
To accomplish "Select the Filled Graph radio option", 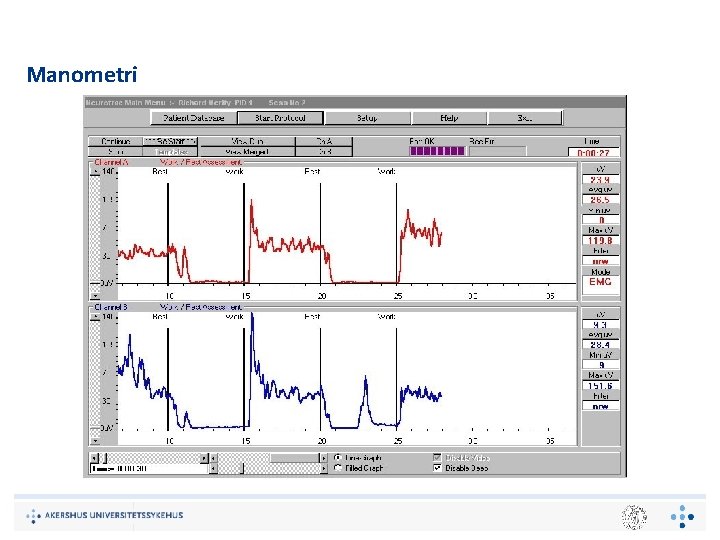I will [338, 468].
